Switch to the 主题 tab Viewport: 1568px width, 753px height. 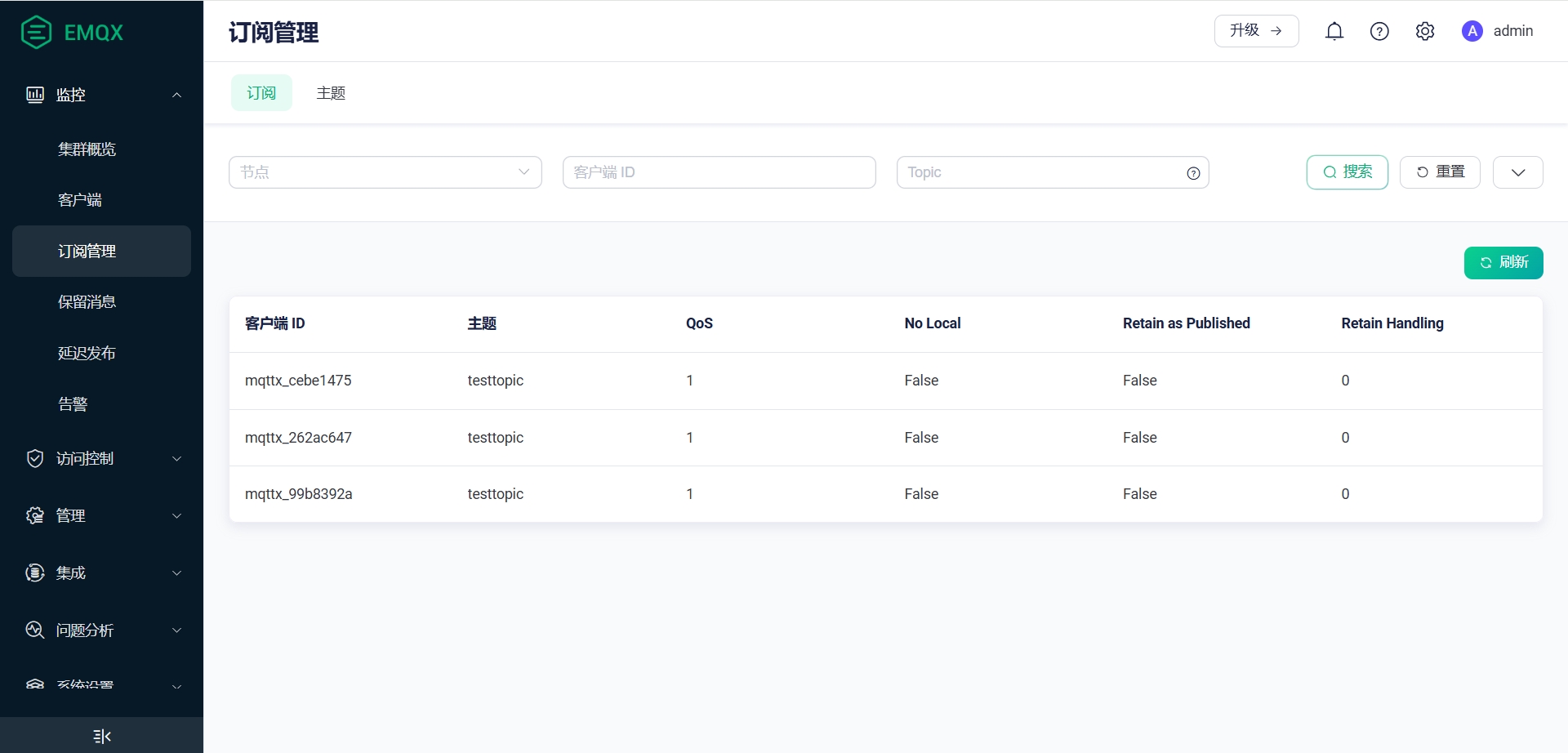[331, 93]
